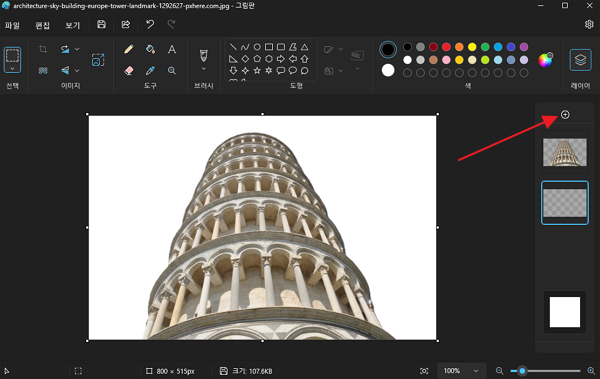Pick the Five-point star shape

point(257,71)
